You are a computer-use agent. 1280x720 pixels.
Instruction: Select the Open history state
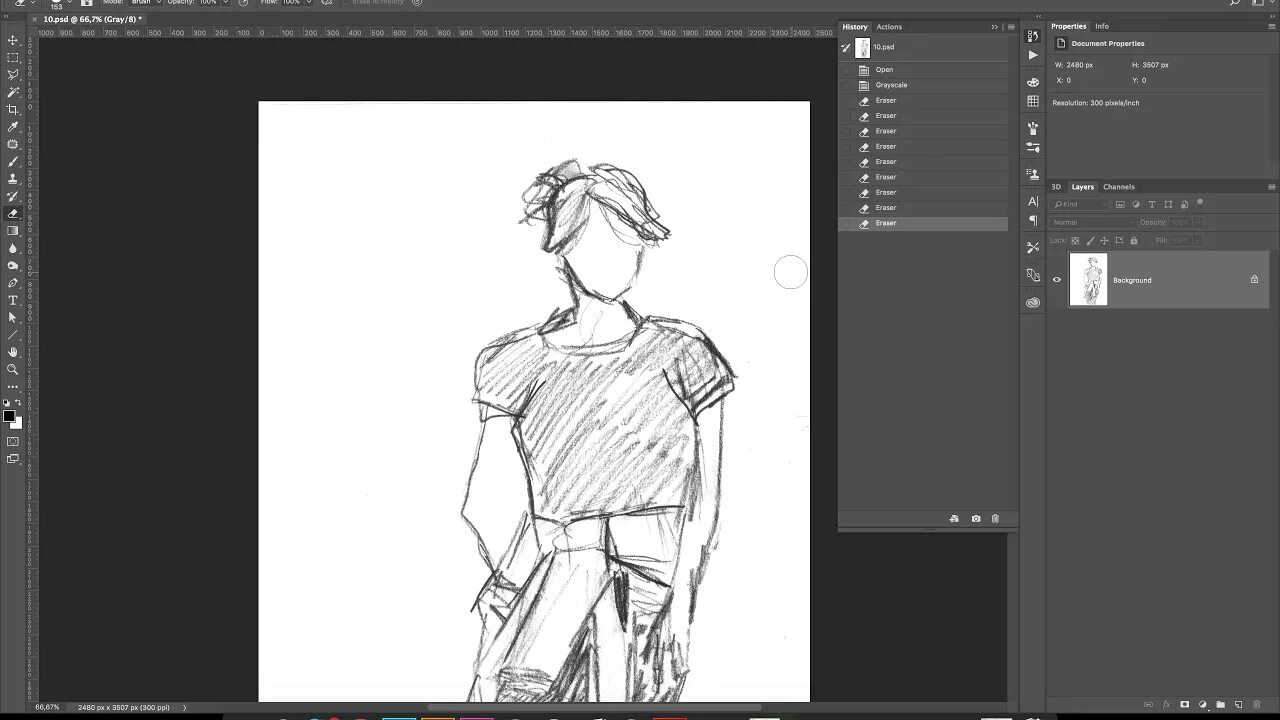[924, 70]
